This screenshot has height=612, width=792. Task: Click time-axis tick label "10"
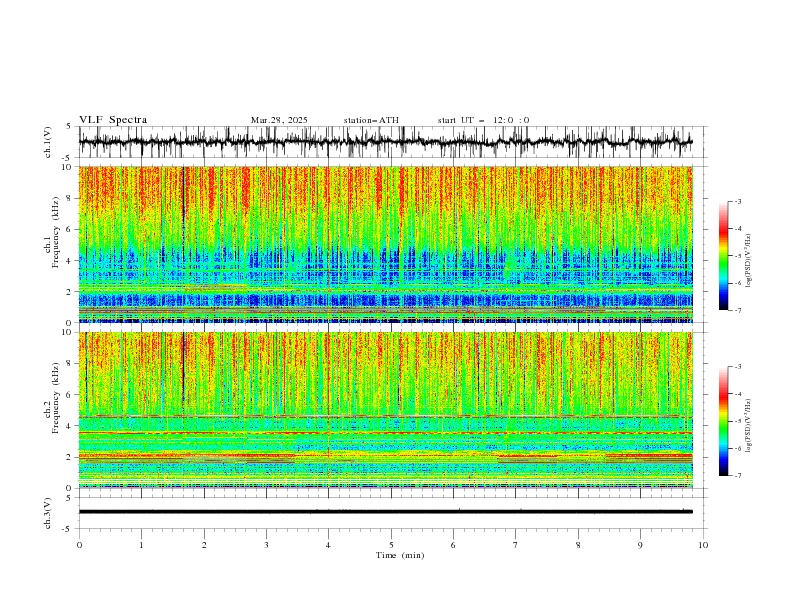(x=703, y=545)
